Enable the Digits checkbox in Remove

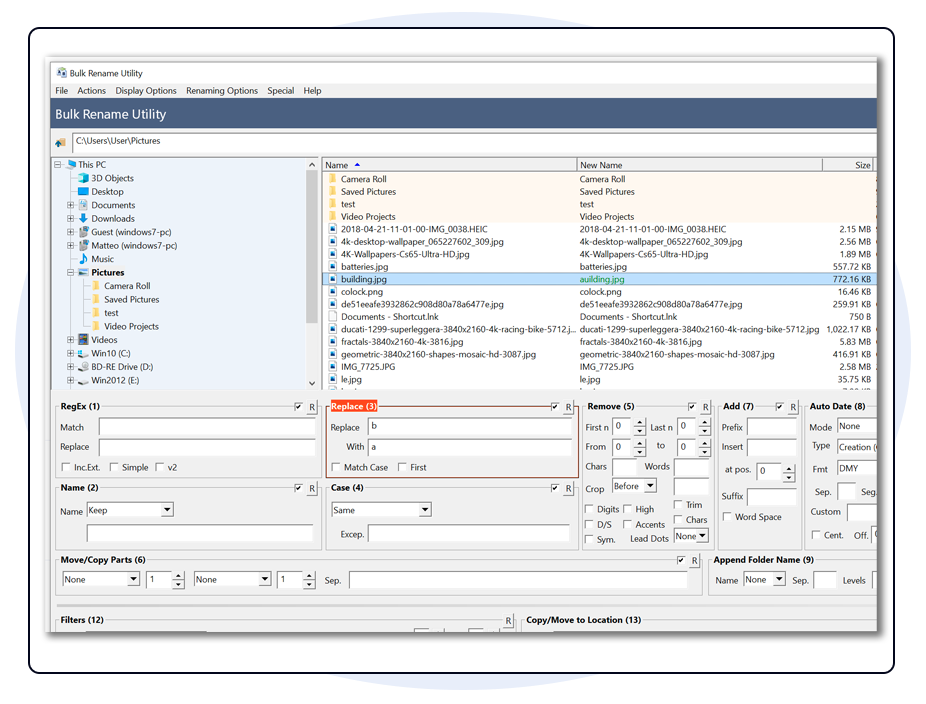pyautogui.click(x=589, y=509)
